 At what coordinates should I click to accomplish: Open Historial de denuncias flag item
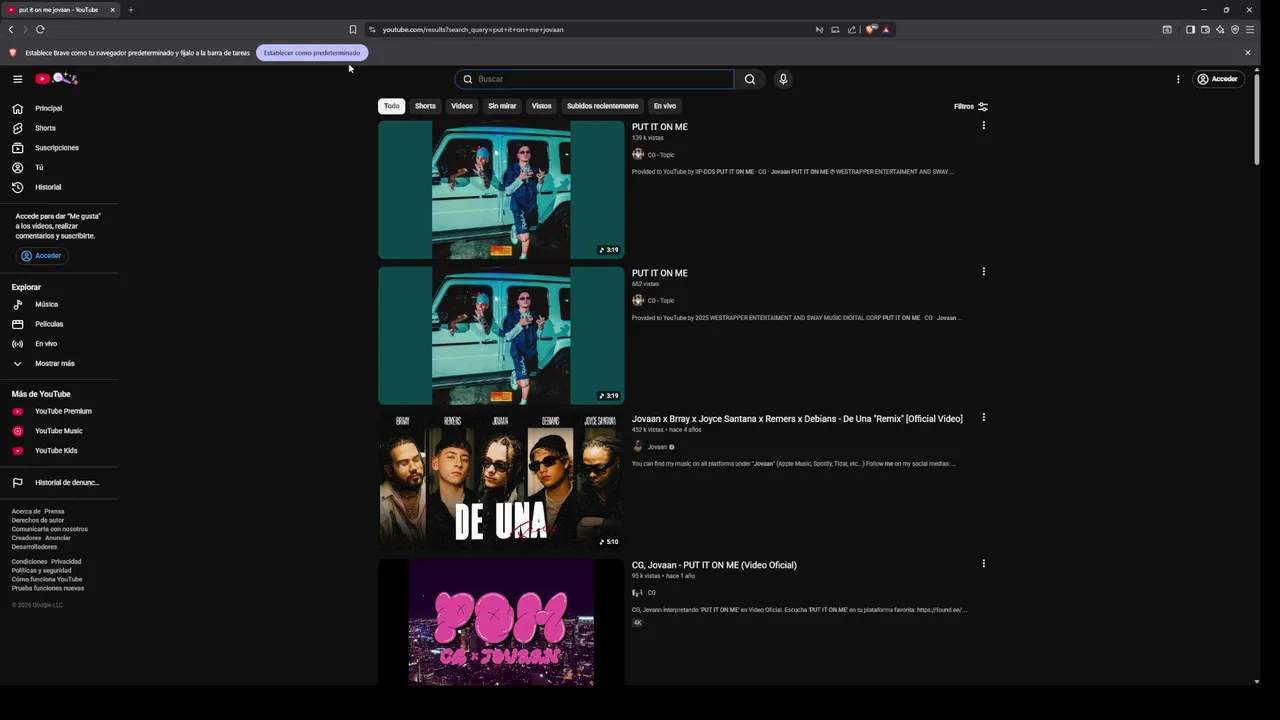(60, 483)
